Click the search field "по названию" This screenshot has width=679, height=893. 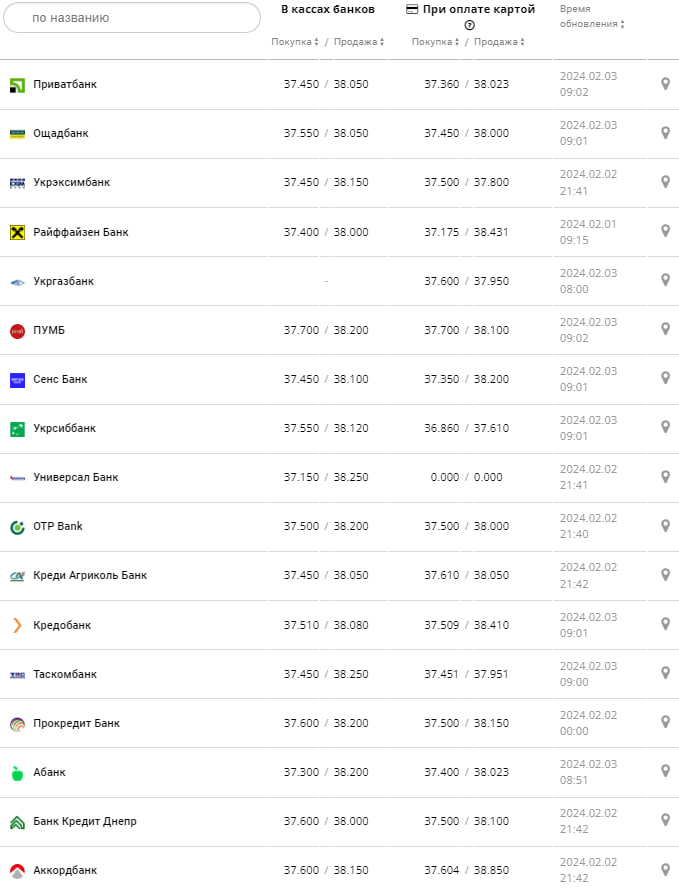(x=131, y=18)
